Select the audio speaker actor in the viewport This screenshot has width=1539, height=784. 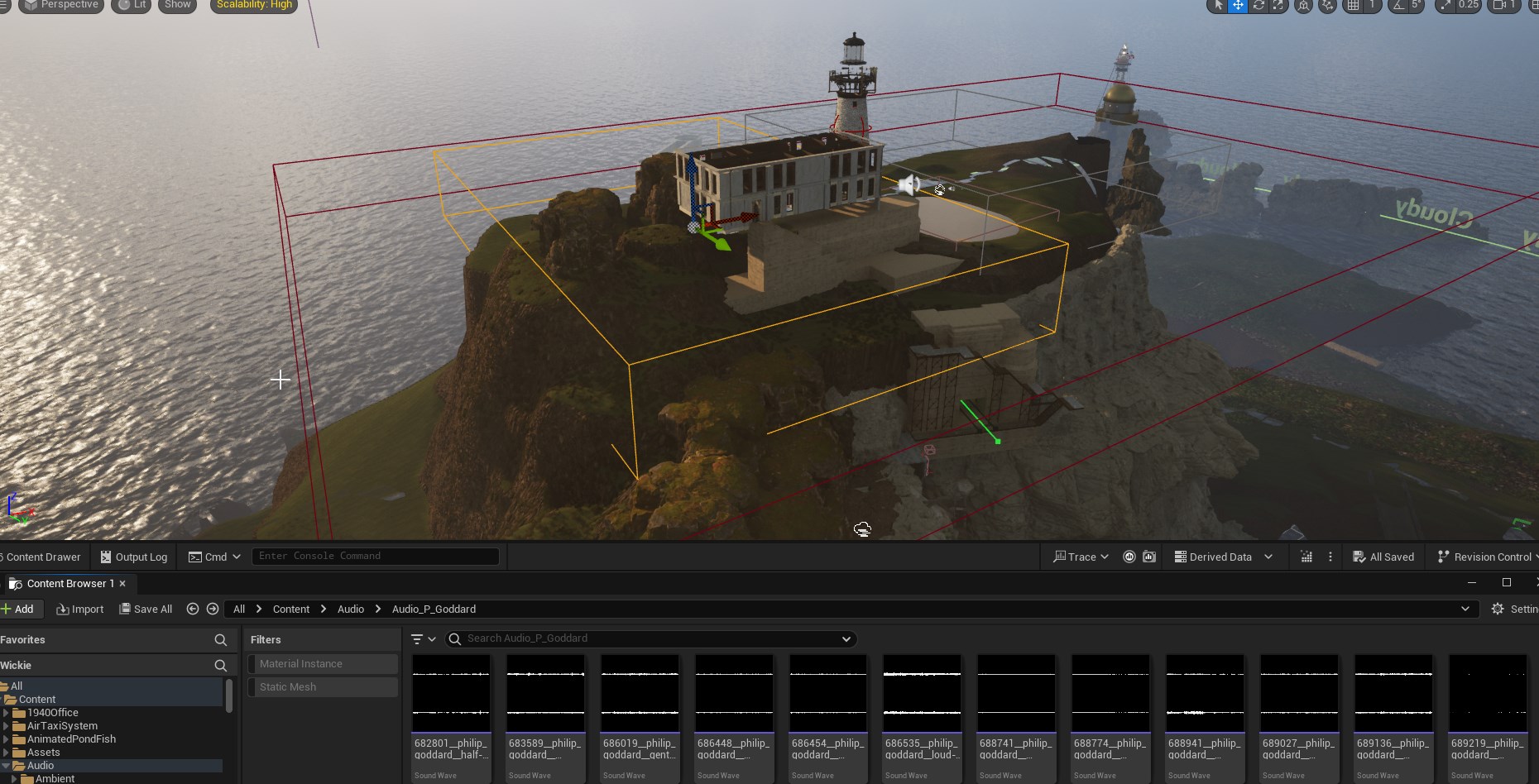tap(909, 185)
